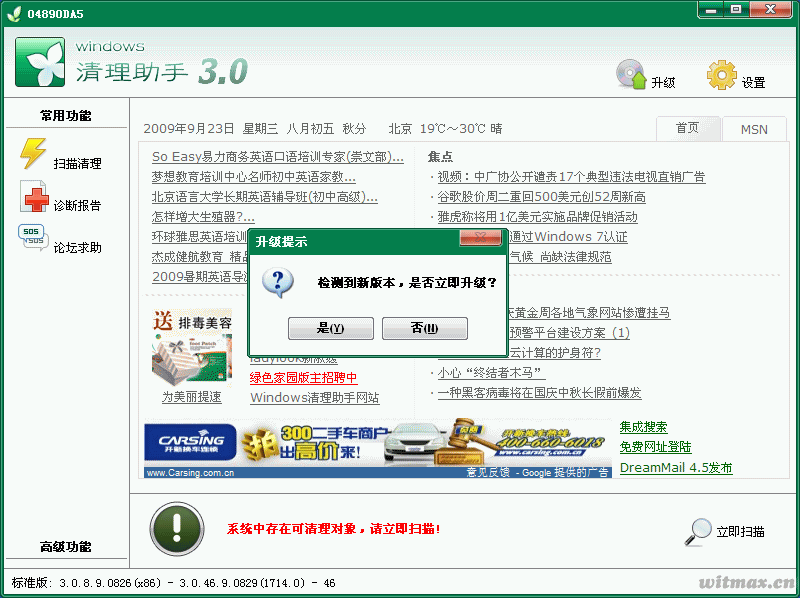Click the 焦点 heading

[440, 157]
